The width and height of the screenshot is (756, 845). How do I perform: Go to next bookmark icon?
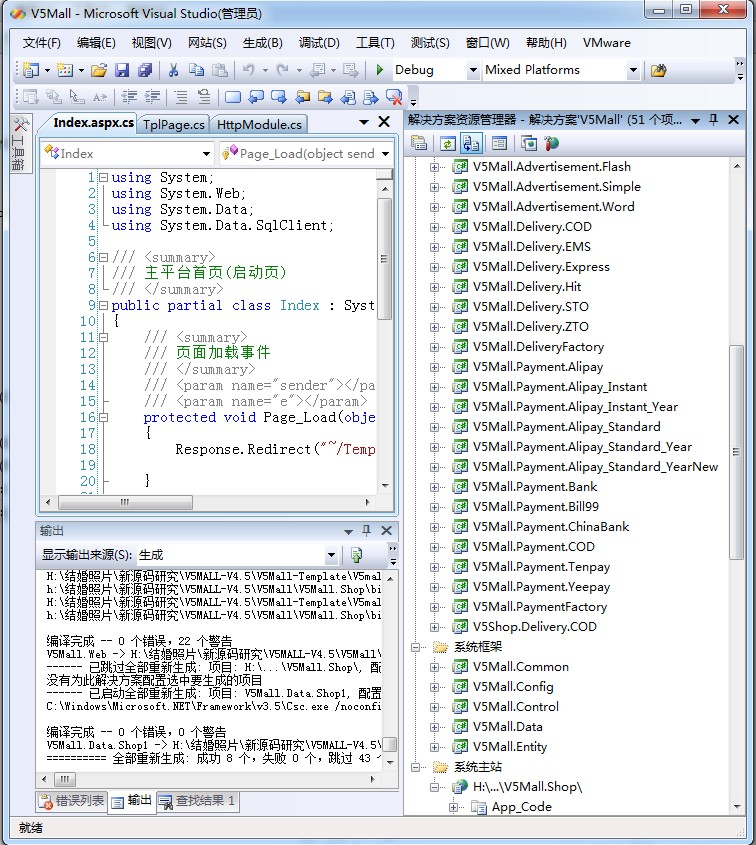click(279, 97)
